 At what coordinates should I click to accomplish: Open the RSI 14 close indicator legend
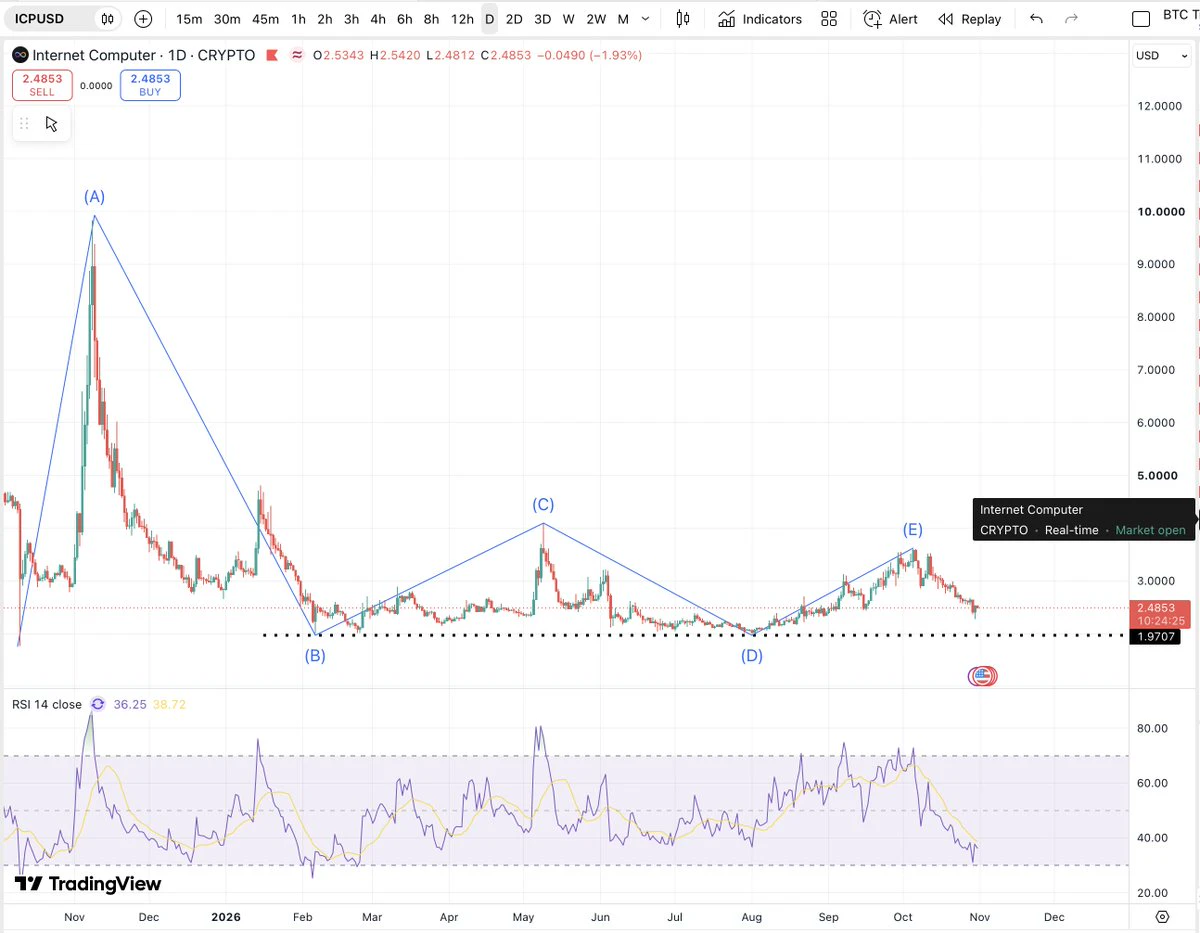click(x=47, y=704)
